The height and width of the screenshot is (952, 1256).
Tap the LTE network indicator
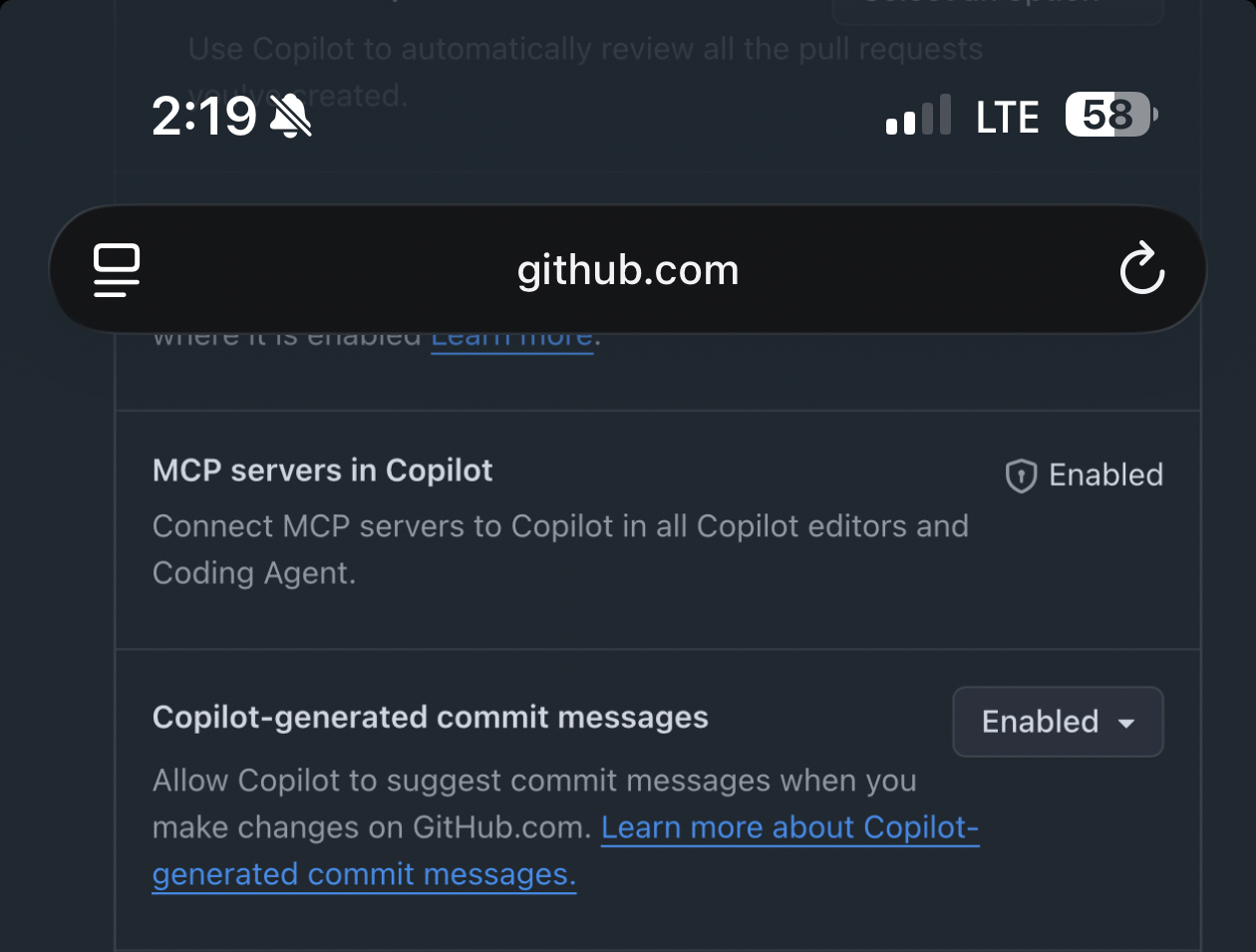tap(1007, 118)
